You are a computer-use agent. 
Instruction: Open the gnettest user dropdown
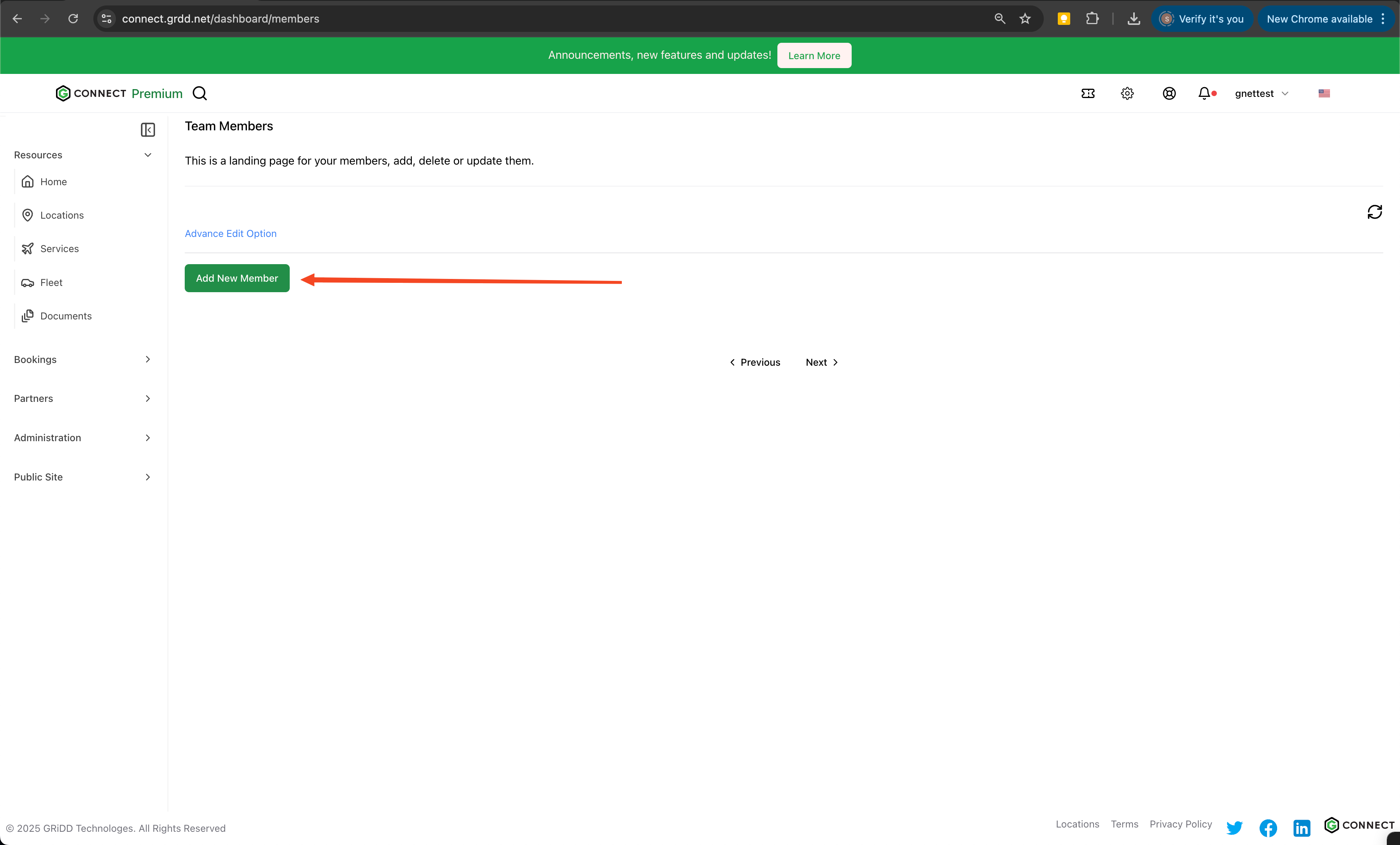click(1261, 93)
